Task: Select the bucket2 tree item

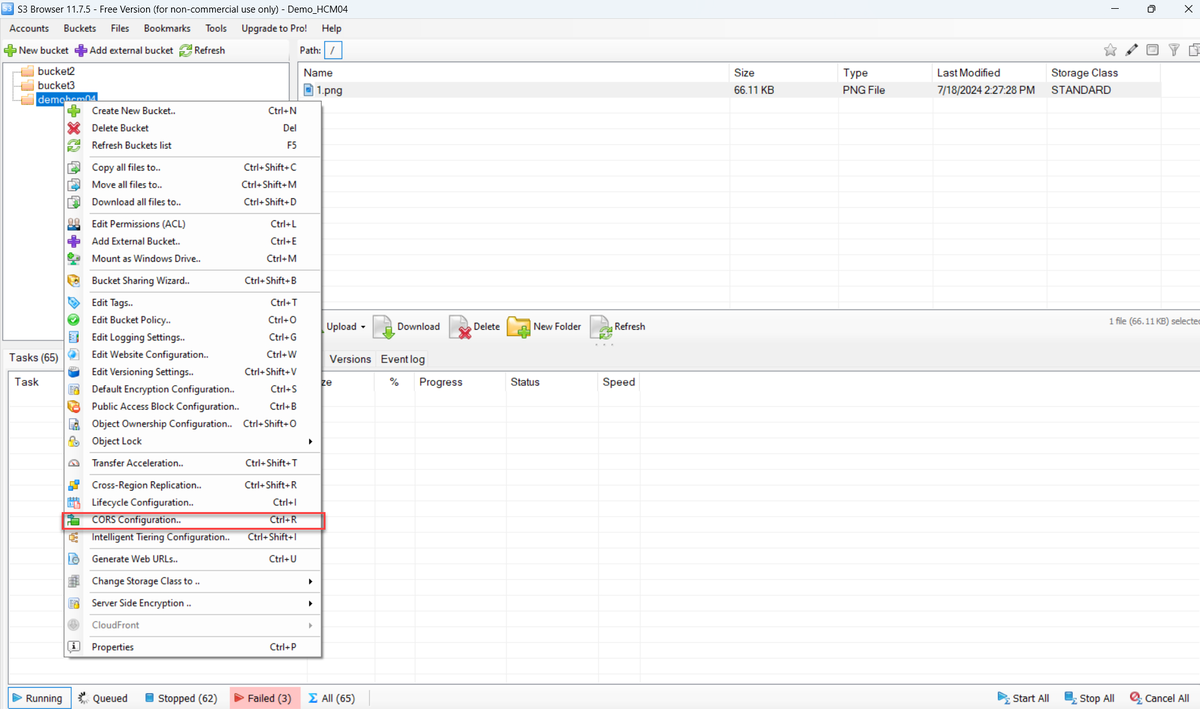Action: pos(56,71)
